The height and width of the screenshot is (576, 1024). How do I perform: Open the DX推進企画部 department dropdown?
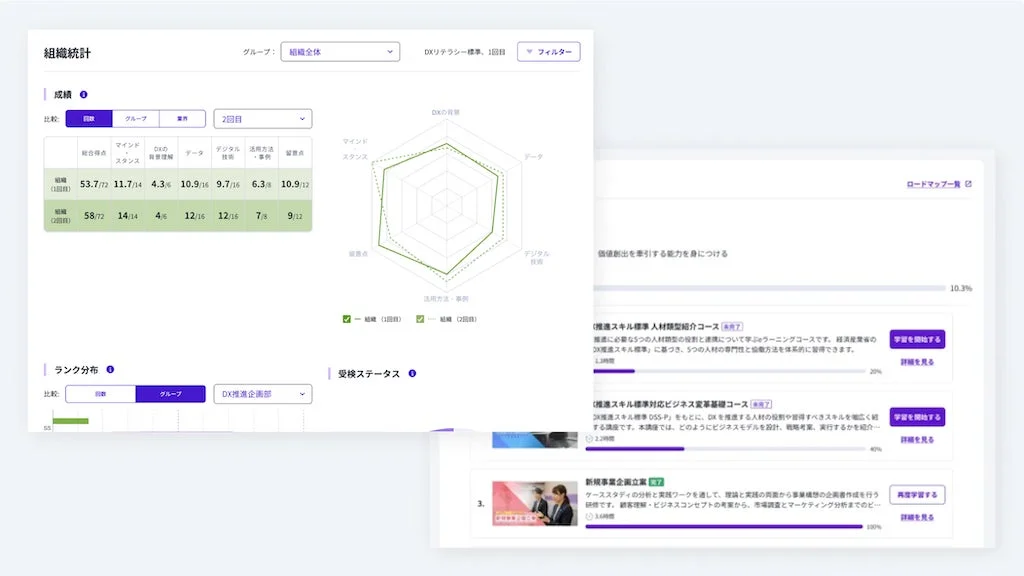pyautogui.click(x=263, y=392)
